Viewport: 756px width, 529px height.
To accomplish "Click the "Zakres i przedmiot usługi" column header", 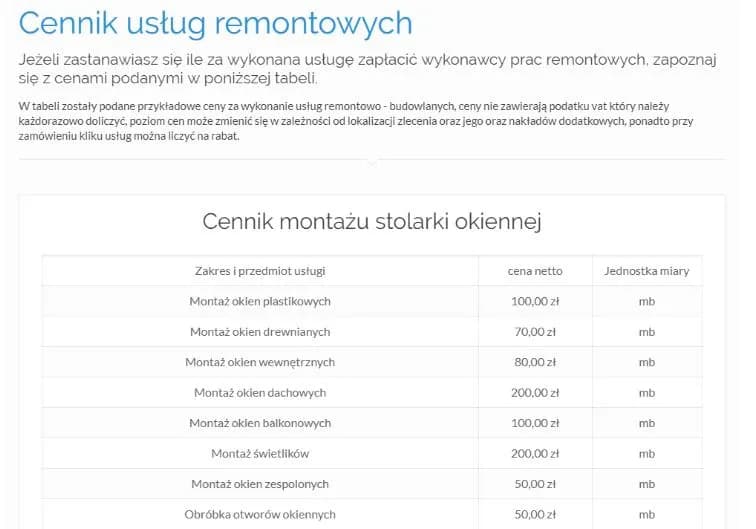I will tap(260, 270).
